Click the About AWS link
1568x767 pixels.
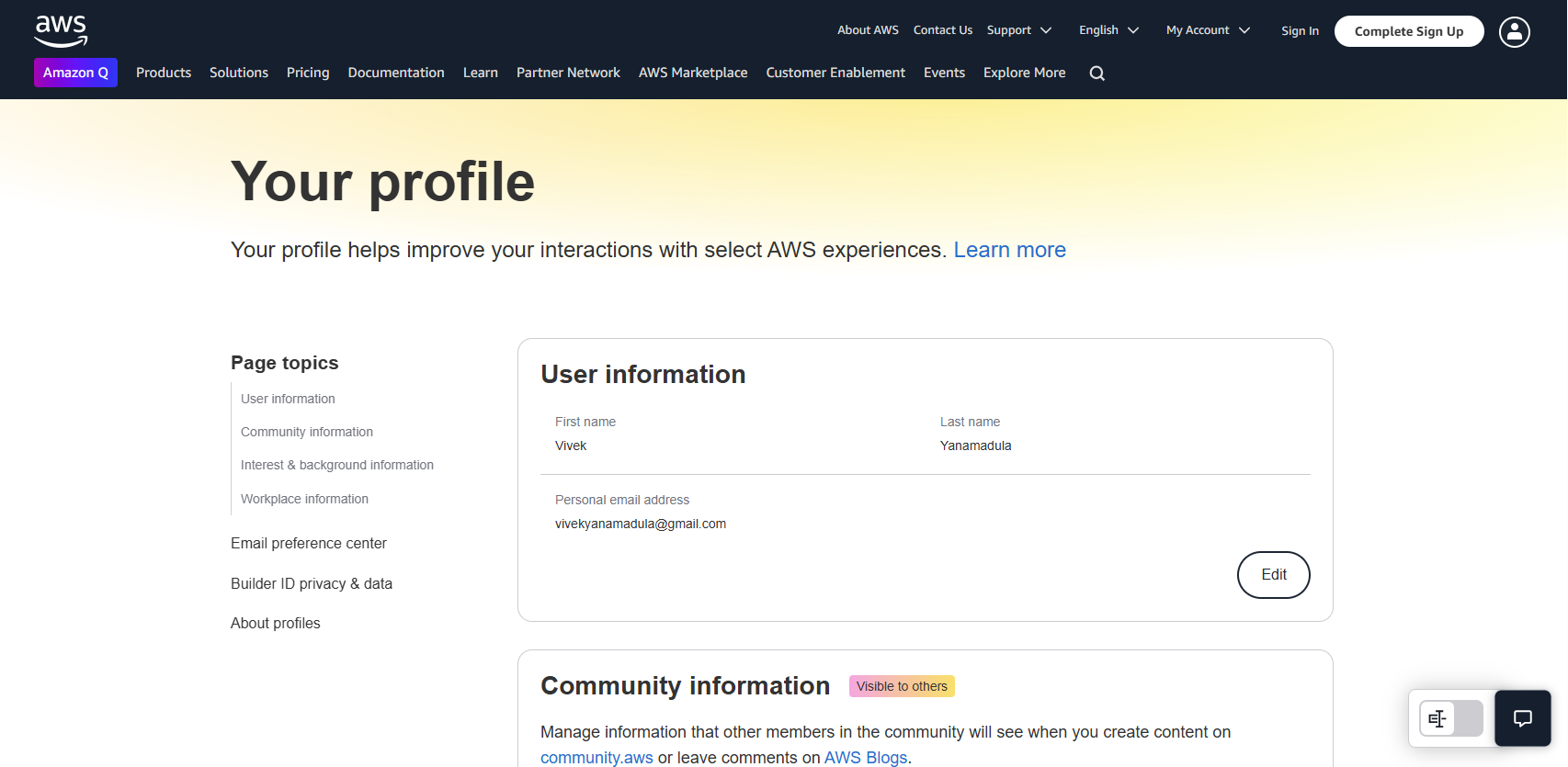(x=868, y=30)
